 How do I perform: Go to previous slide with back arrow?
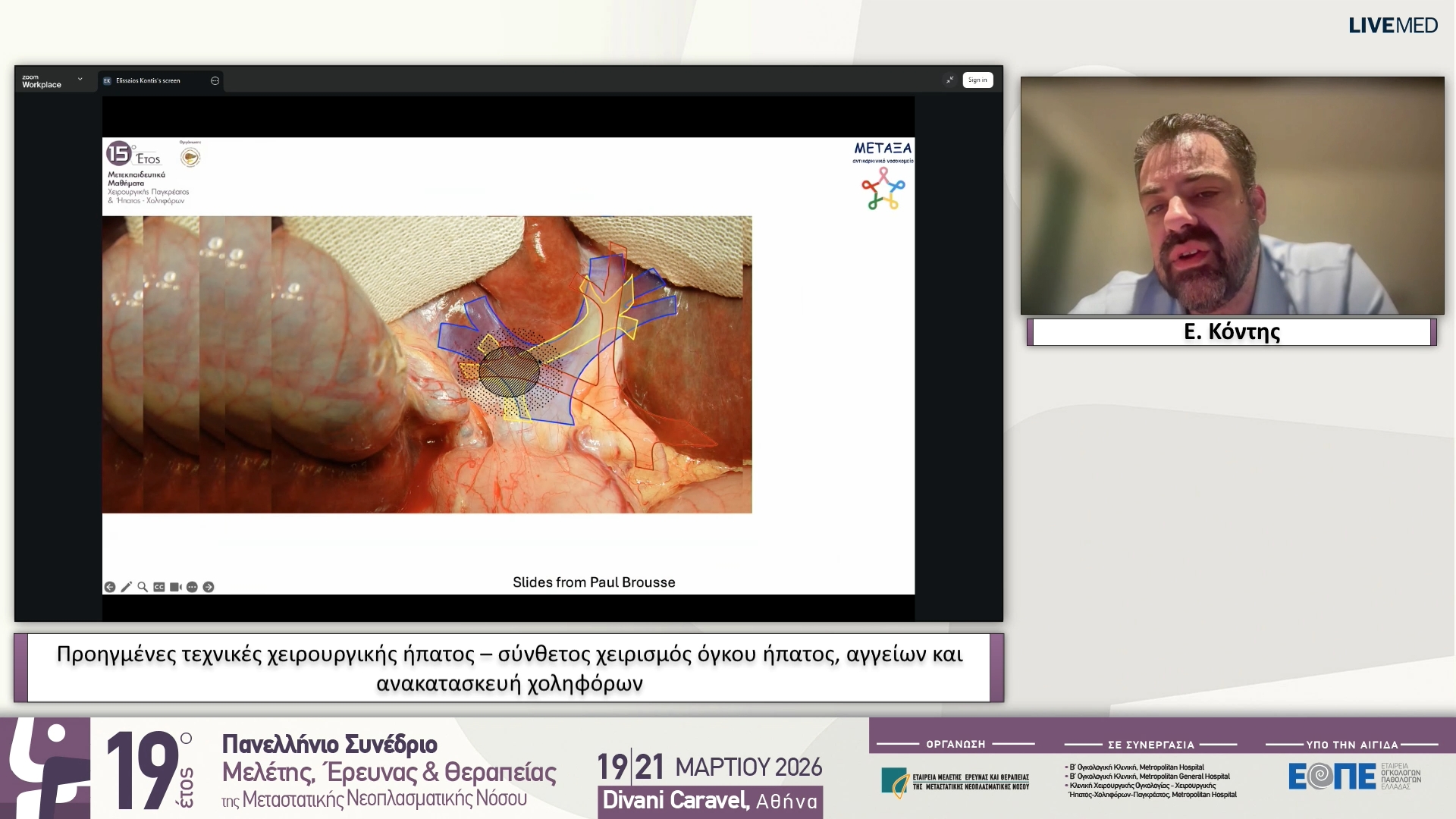tap(110, 587)
